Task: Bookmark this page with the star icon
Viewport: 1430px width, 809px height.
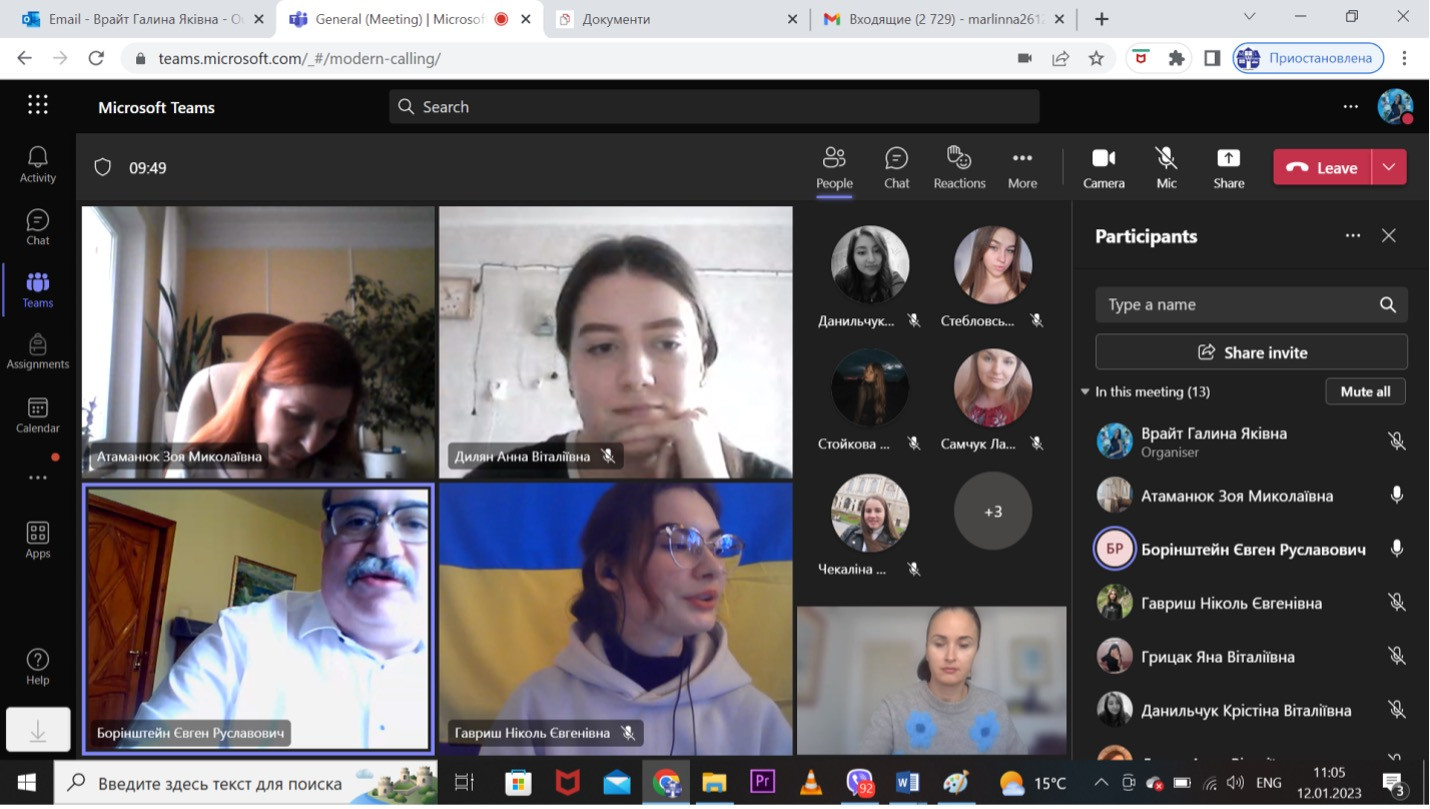Action: 1096,58
